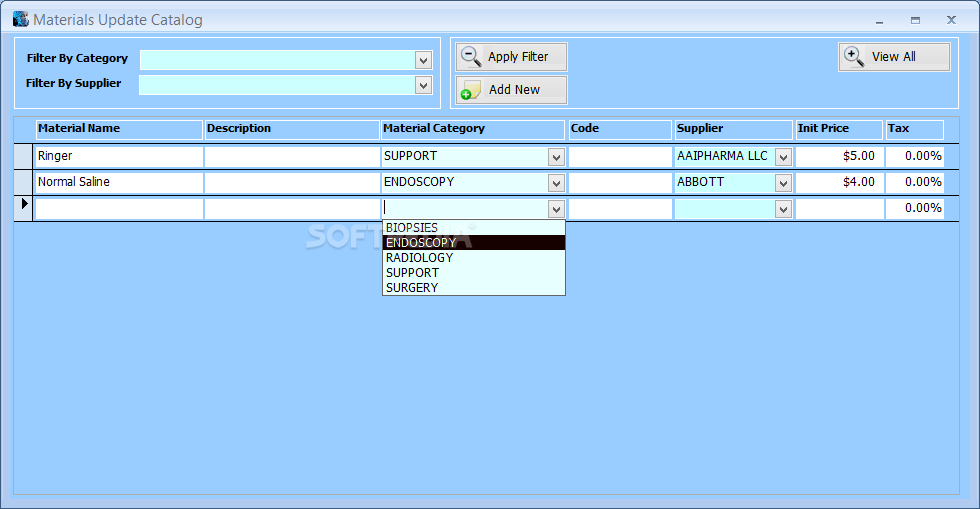Click the empty Code cell in new row
The height and width of the screenshot is (509, 980).
620,208
